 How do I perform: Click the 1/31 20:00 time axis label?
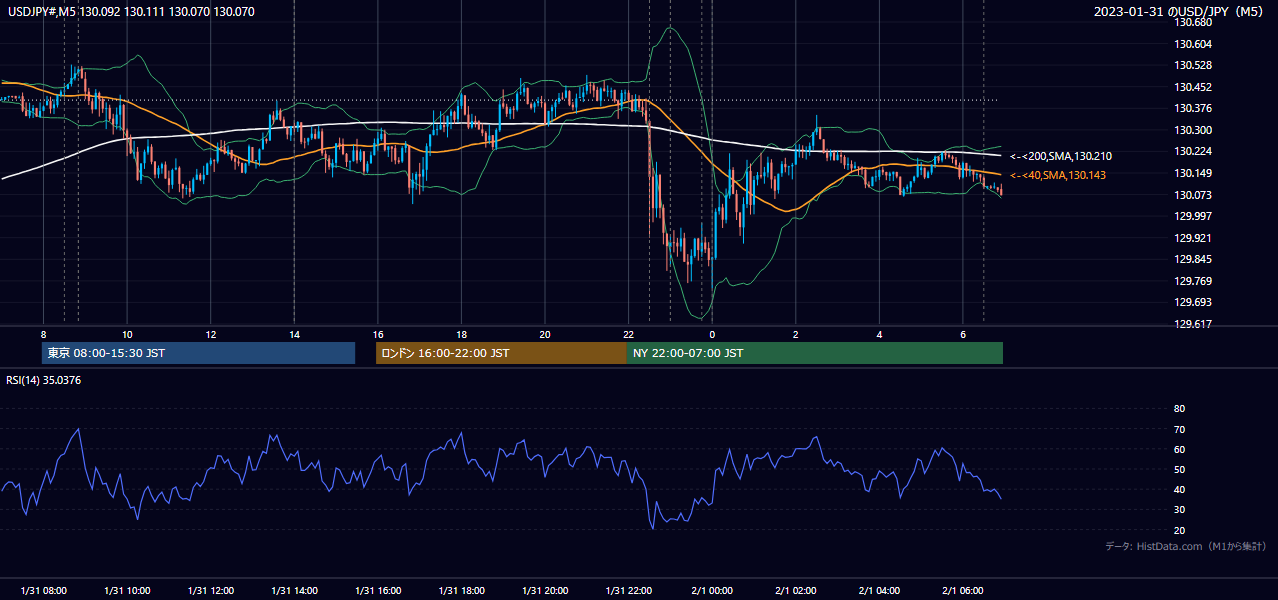click(544, 590)
